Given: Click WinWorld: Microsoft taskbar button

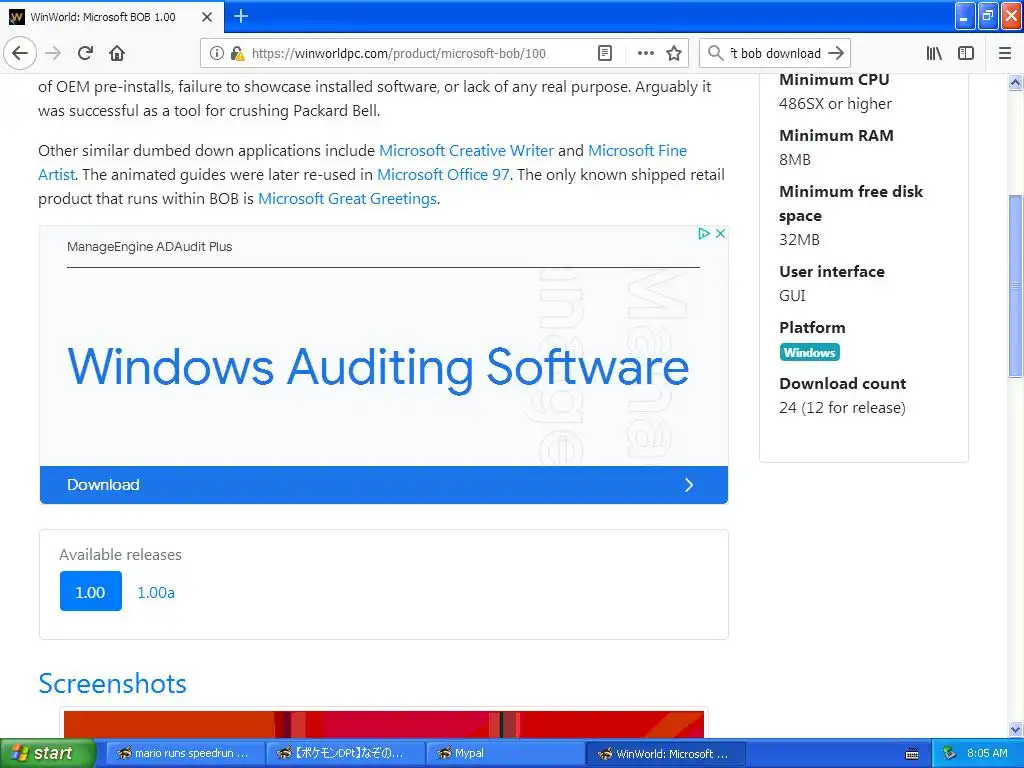Looking at the screenshot, I should 666,754.
